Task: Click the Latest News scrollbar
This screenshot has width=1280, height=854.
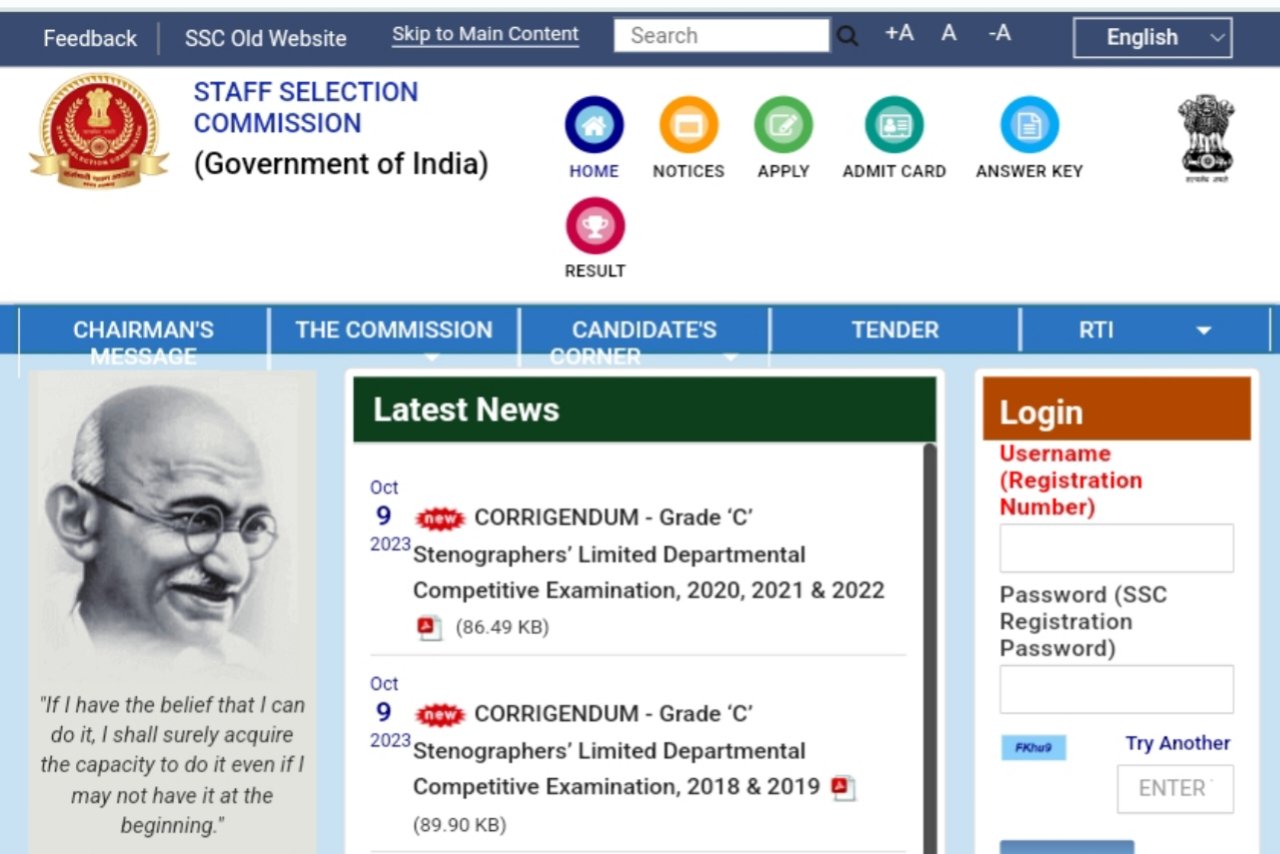Action: [x=929, y=648]
